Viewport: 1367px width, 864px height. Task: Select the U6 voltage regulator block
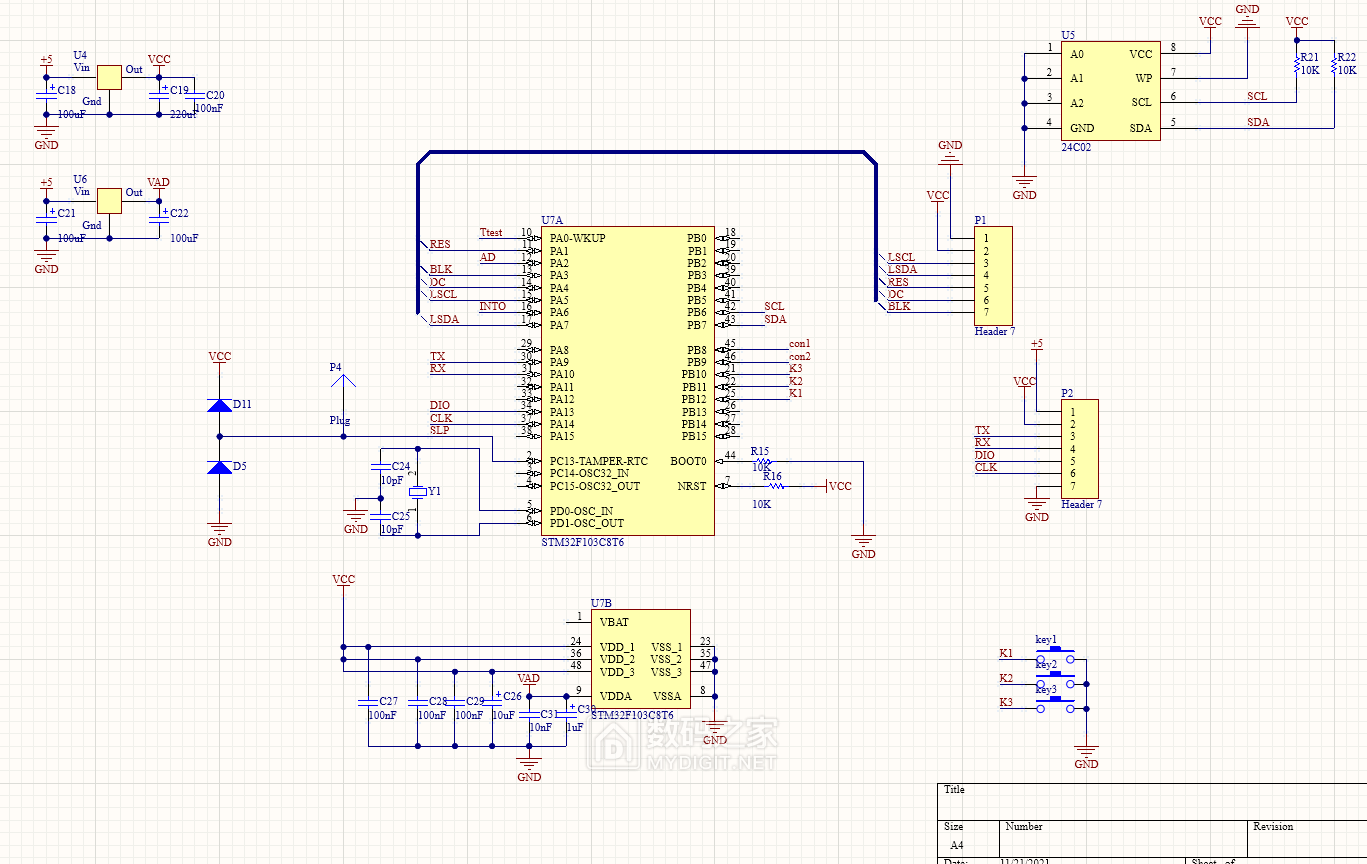[x=109, y=200]
